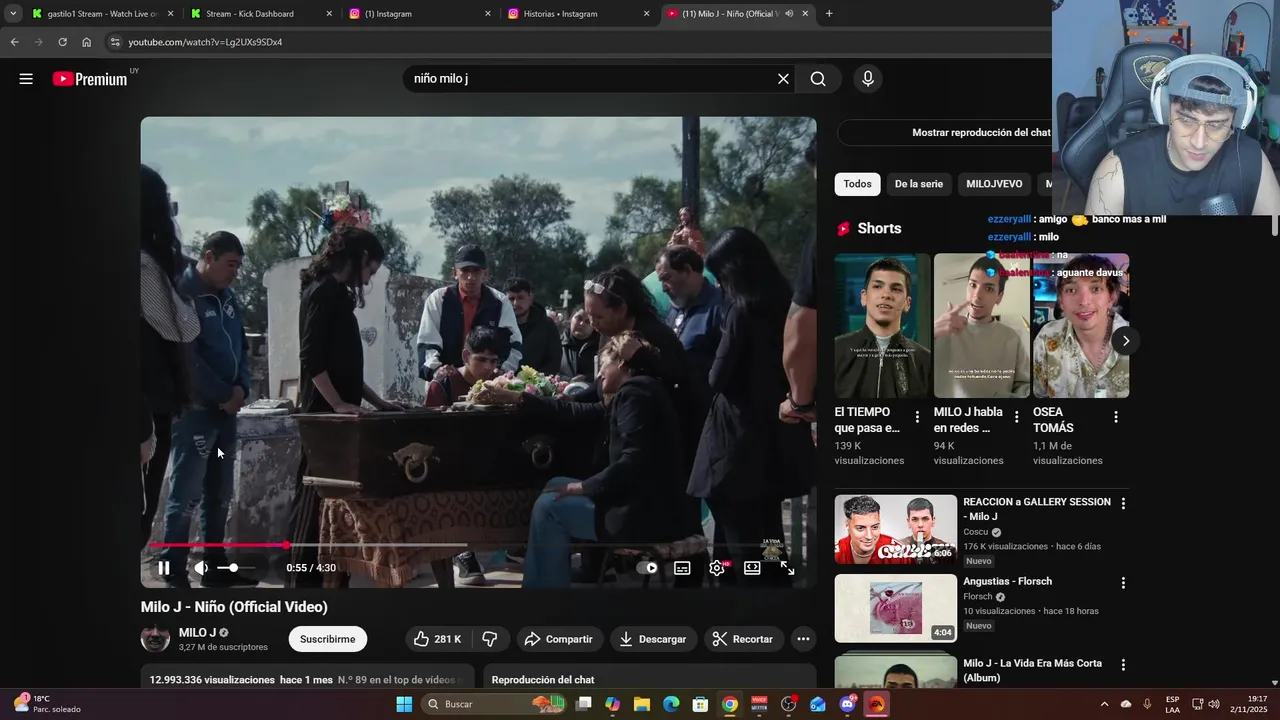Open Discord from the taskbar
1280x720 pixels.
pos(847,704)
